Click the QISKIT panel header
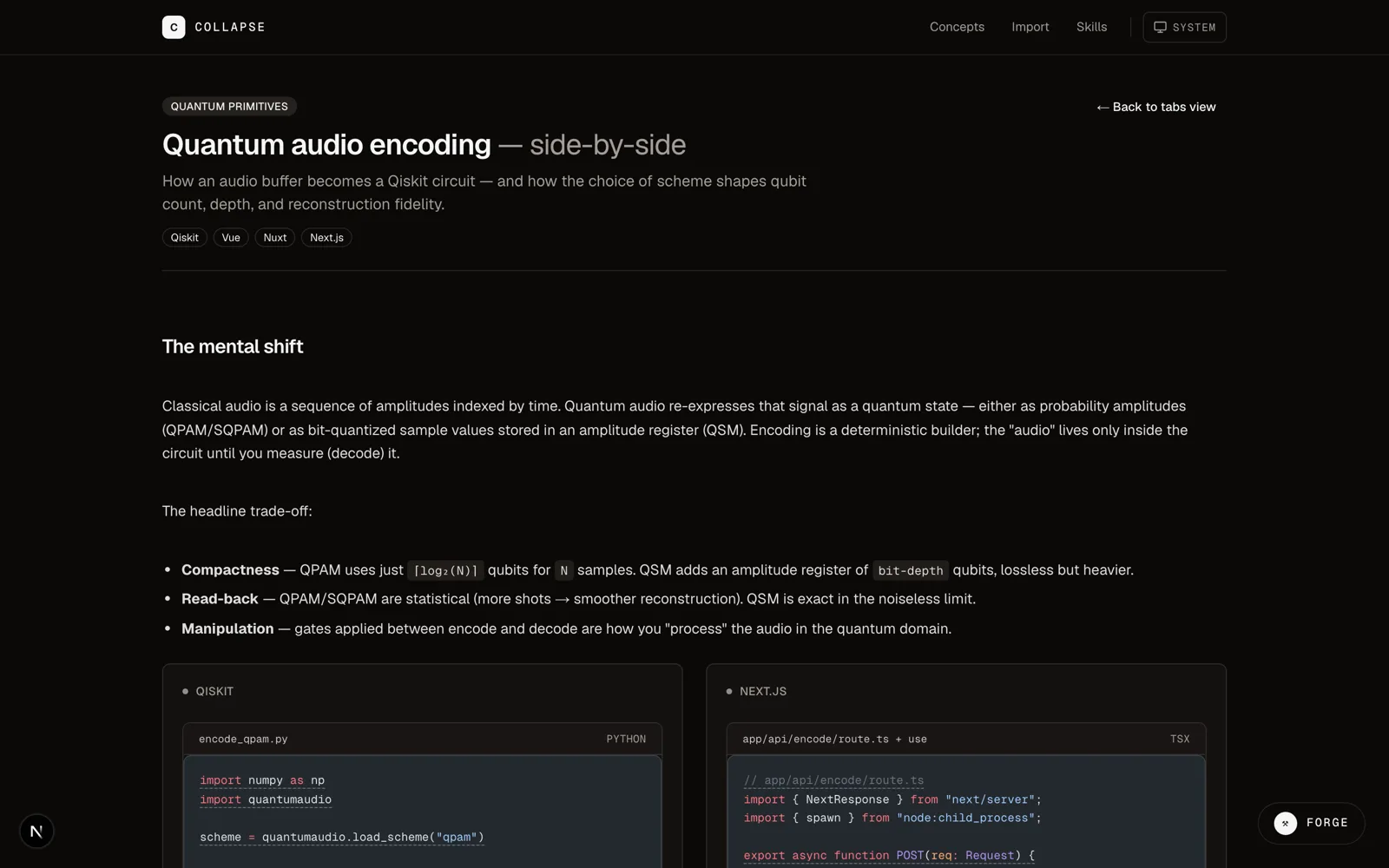The image size is (1389, 868). [x=208, y=692]
